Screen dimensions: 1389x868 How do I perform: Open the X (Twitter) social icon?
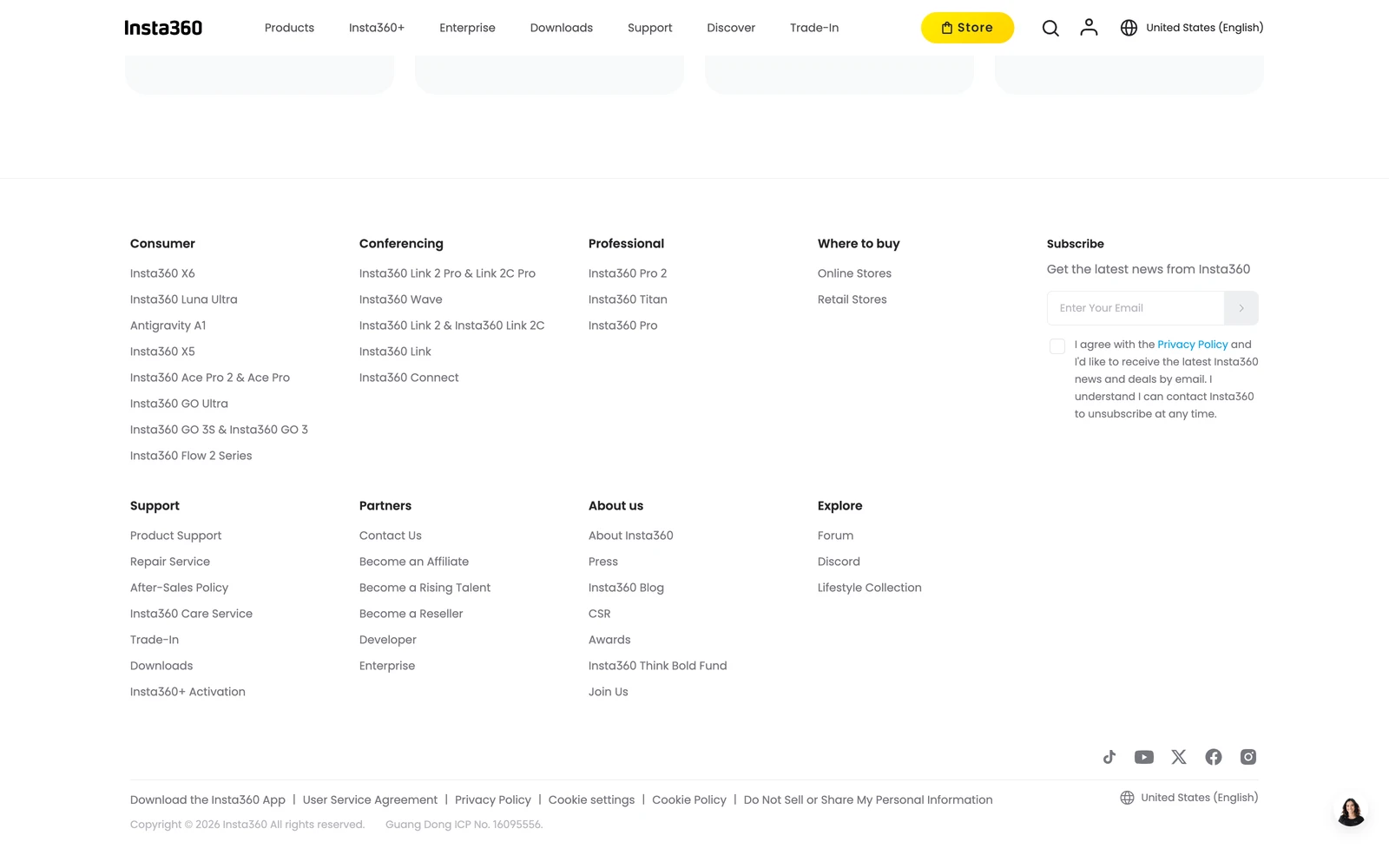(x=1179, y=757)
